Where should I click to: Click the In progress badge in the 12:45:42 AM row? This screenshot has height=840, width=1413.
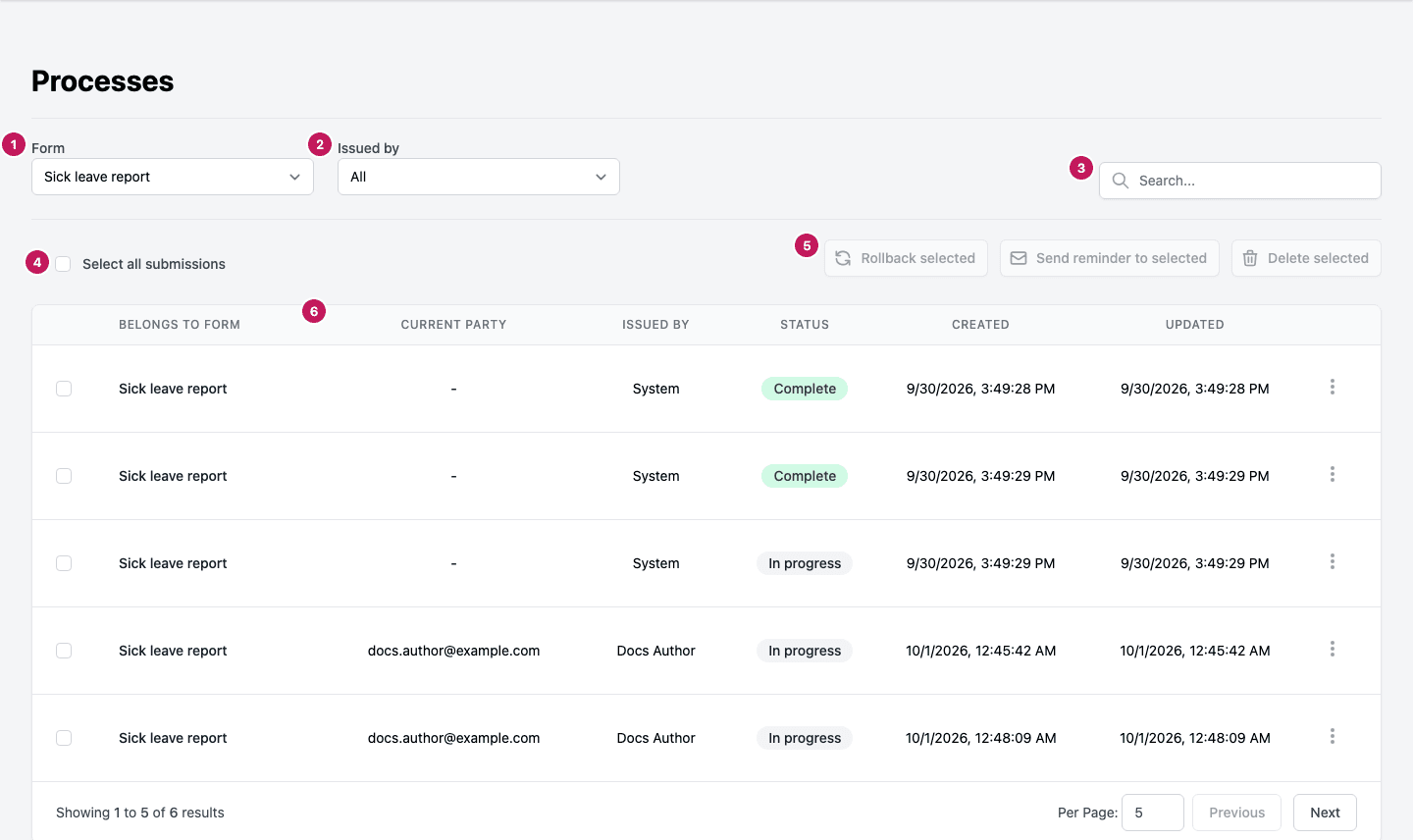coord(805,651)
